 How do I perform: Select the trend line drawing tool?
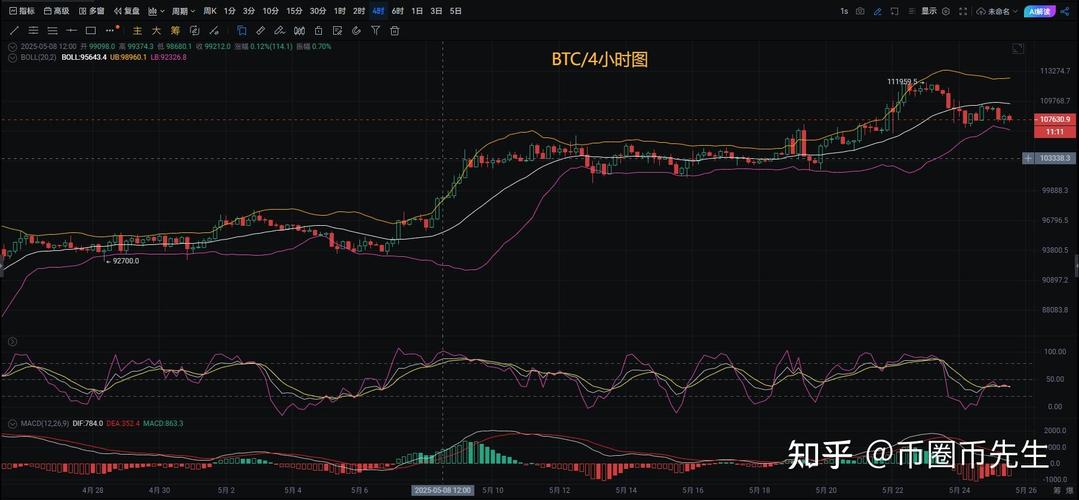click(x=14, y=31)
